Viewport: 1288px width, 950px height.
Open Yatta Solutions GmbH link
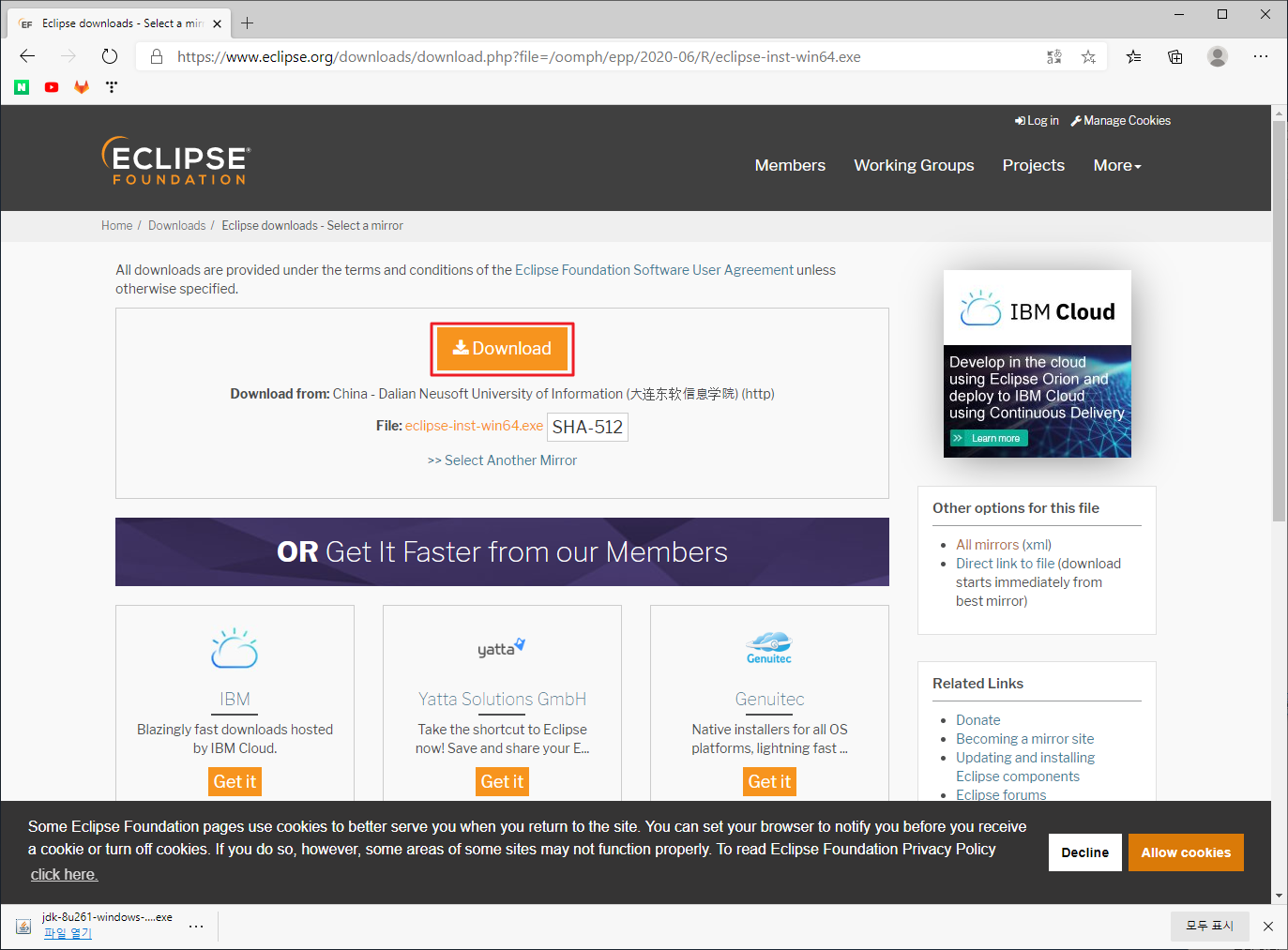coord(502,699)
